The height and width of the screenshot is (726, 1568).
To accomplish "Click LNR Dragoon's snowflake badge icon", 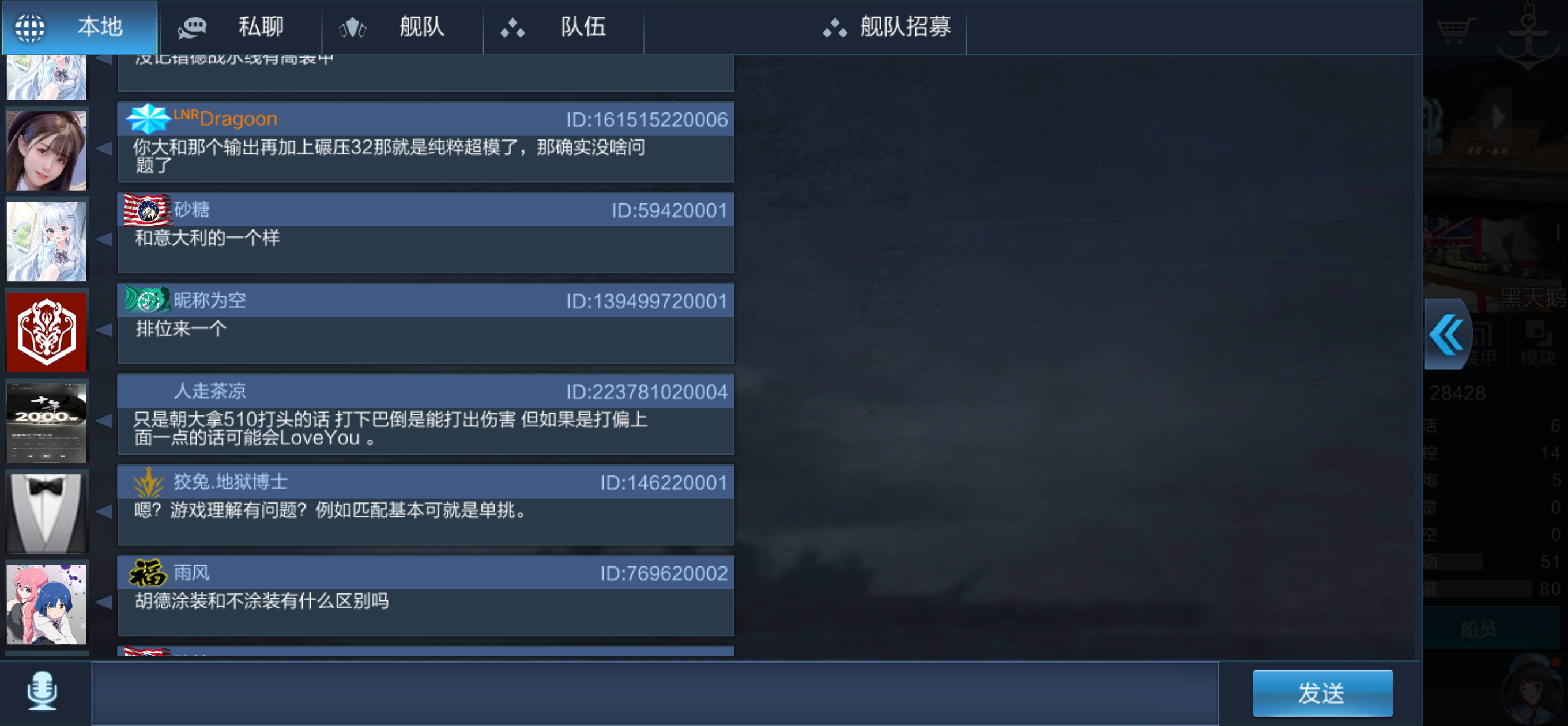I will click(x=148, y=118).
